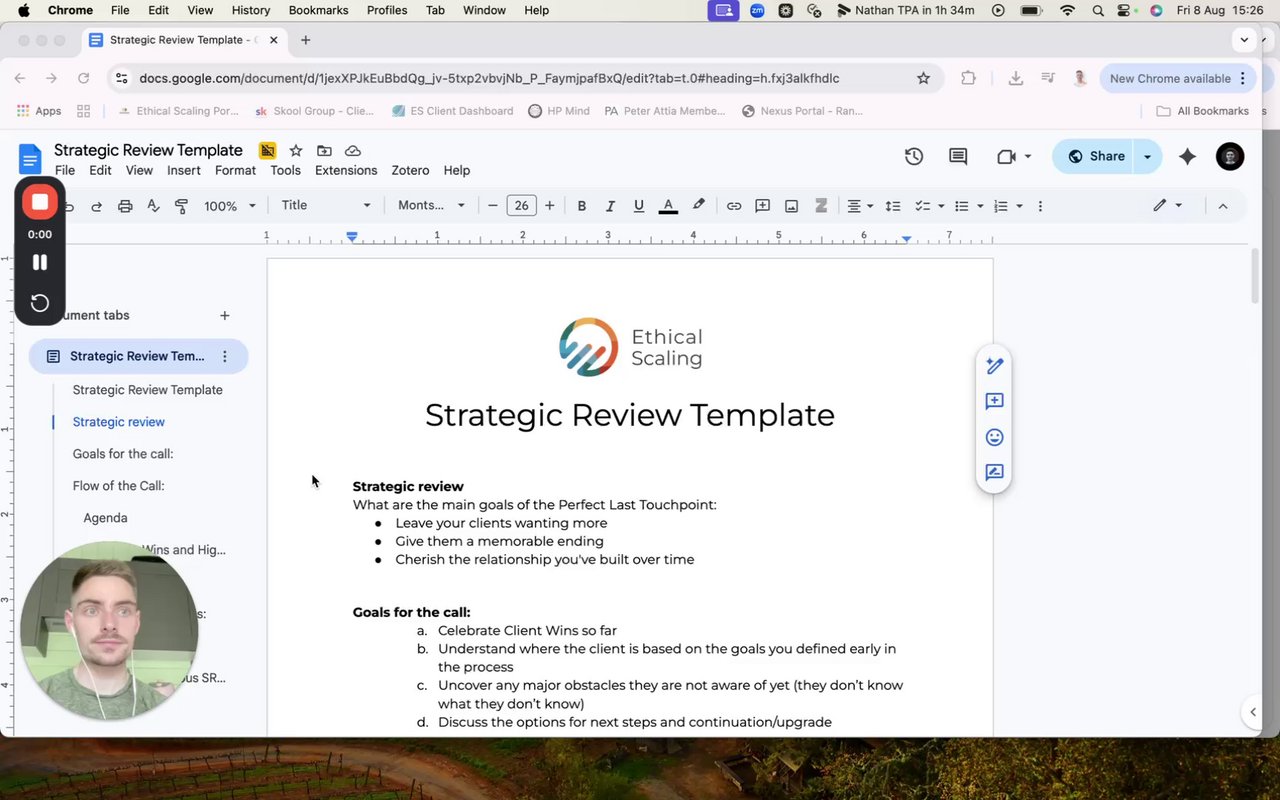Screen dimensions: 1280x800
Task: Run spelling and grammar check
Action: pos(153,206)
